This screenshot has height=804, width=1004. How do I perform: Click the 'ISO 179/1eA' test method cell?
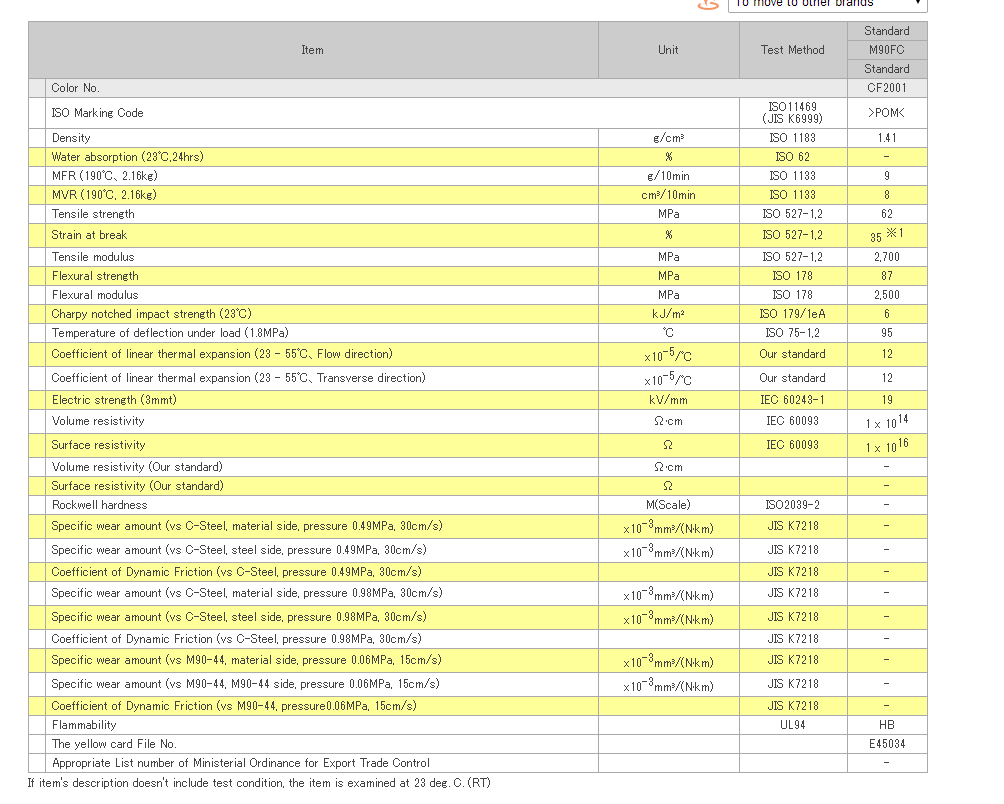[x=793, y=314]
